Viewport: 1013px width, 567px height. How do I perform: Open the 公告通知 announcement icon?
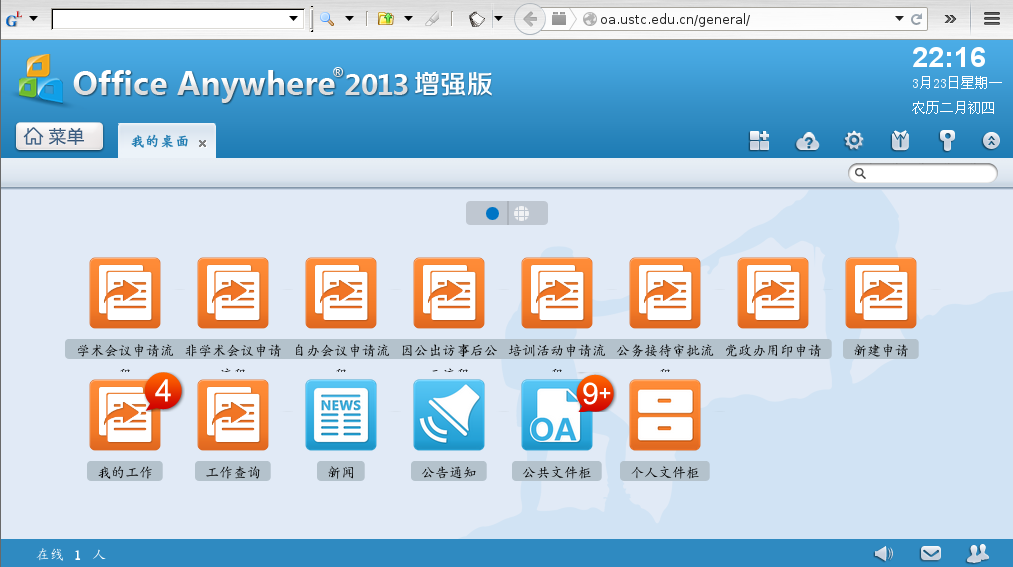pyautogui.click(x=448, y=415)
